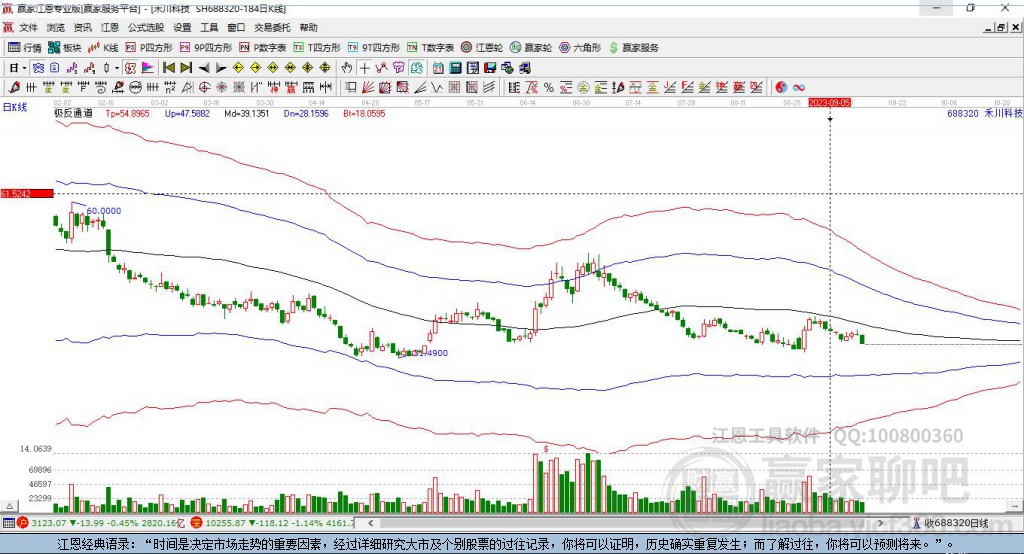
Task: Click the 深 index status icon
Action: [x=197, y=523]
